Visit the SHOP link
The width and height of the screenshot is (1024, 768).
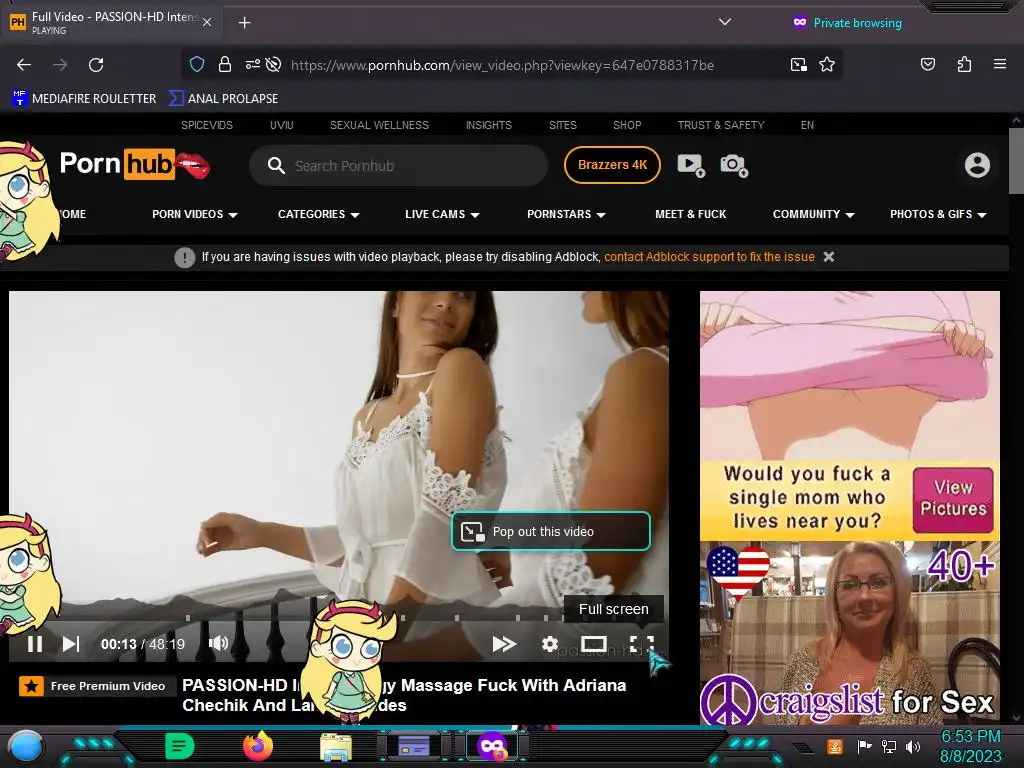tap(626, 125)
